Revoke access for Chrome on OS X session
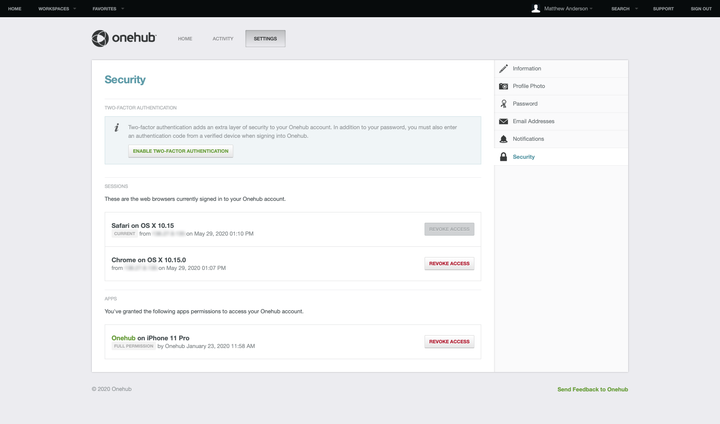Viewport: 720px width, 424px height. click(449, 264)
